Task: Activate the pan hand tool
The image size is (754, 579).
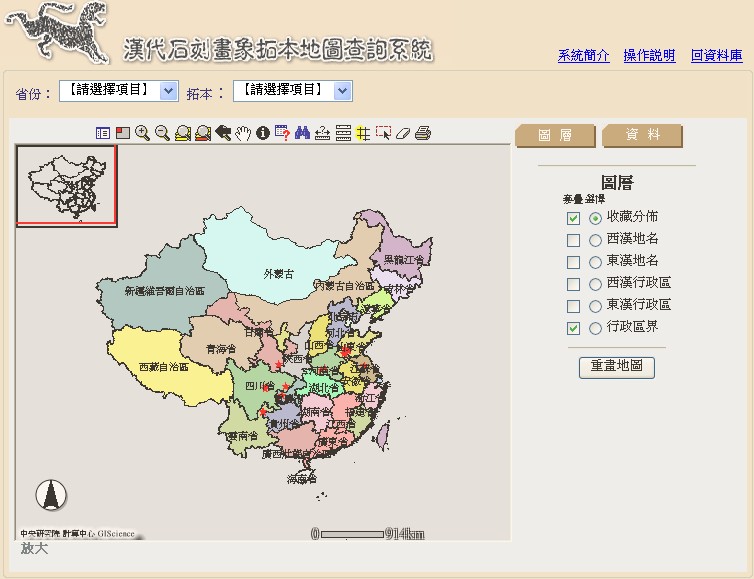Action: (x=243, y=133)
